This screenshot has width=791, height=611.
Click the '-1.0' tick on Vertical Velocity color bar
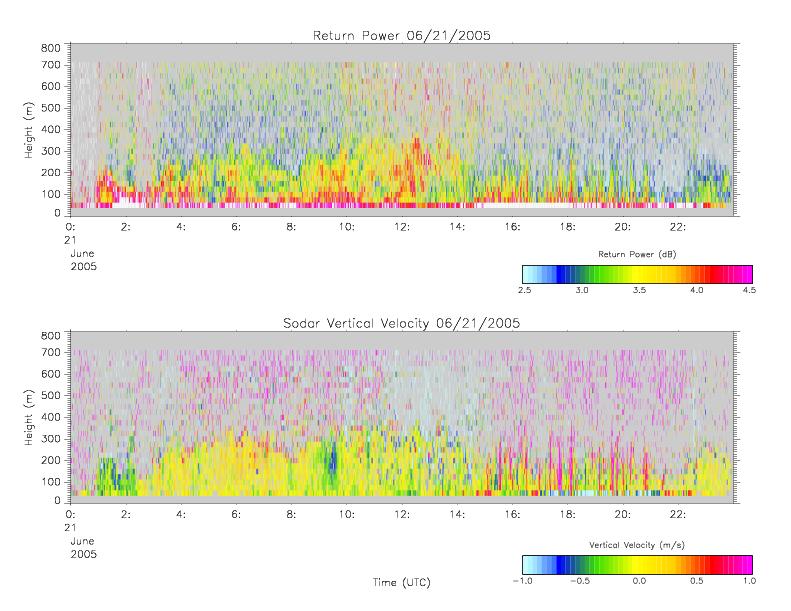click(x=523, y=581)
